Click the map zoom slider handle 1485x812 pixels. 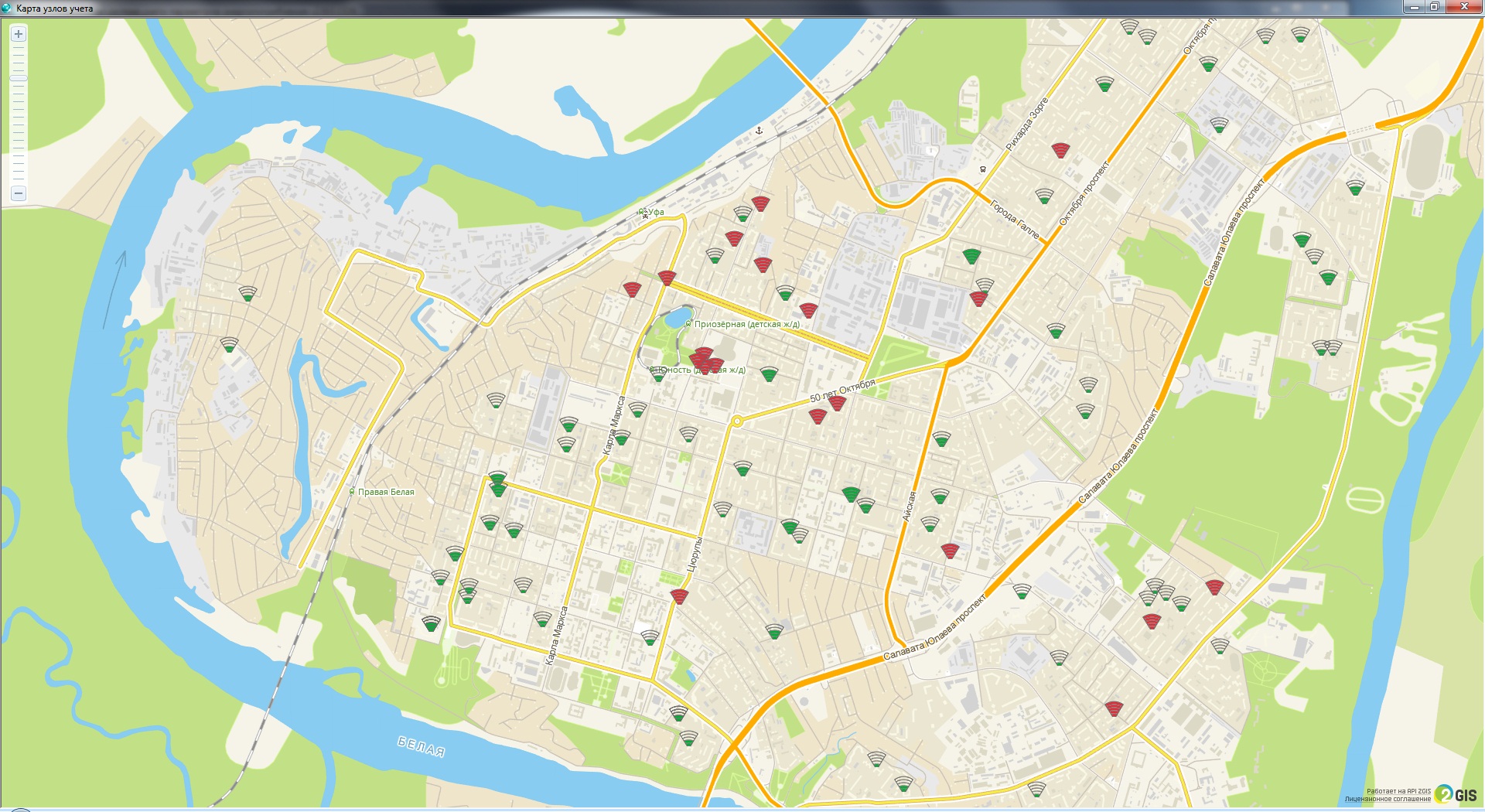point(19,79)
